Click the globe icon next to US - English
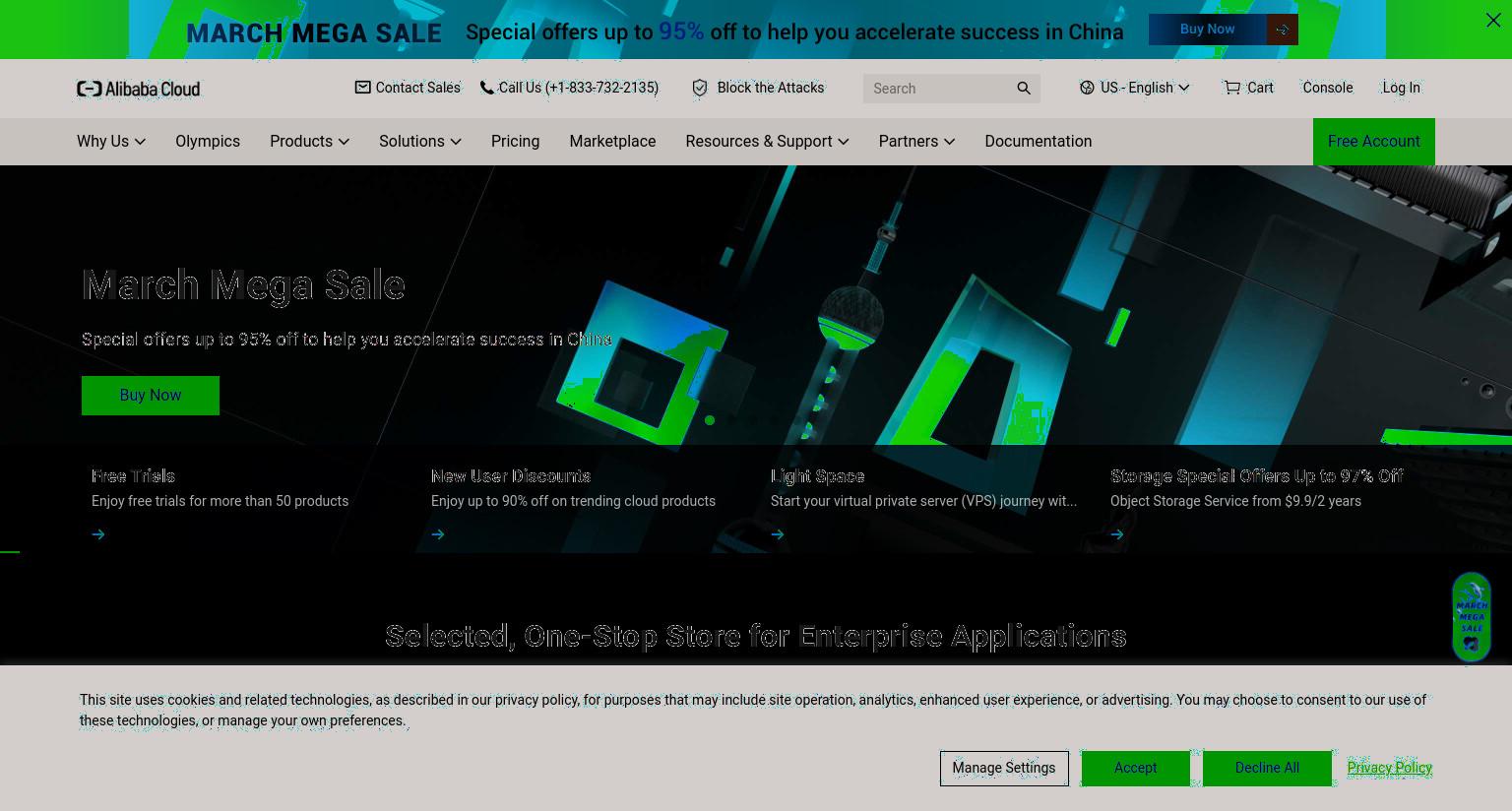The image size is (1512, 811). pos(1087,88)
